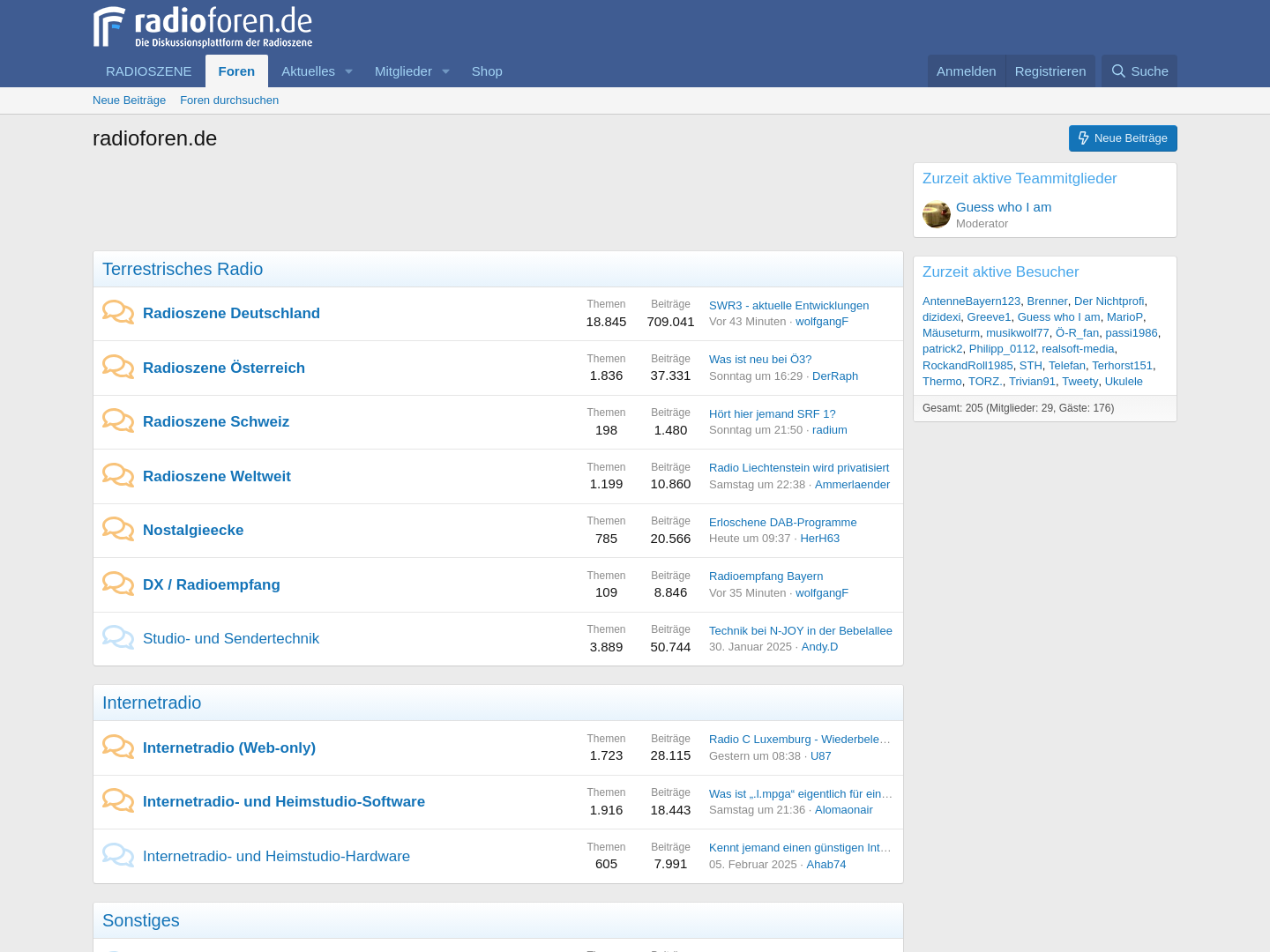
Task: Open thread Was ist neu bei Ö3?
Action: click(x=760, y=359)
